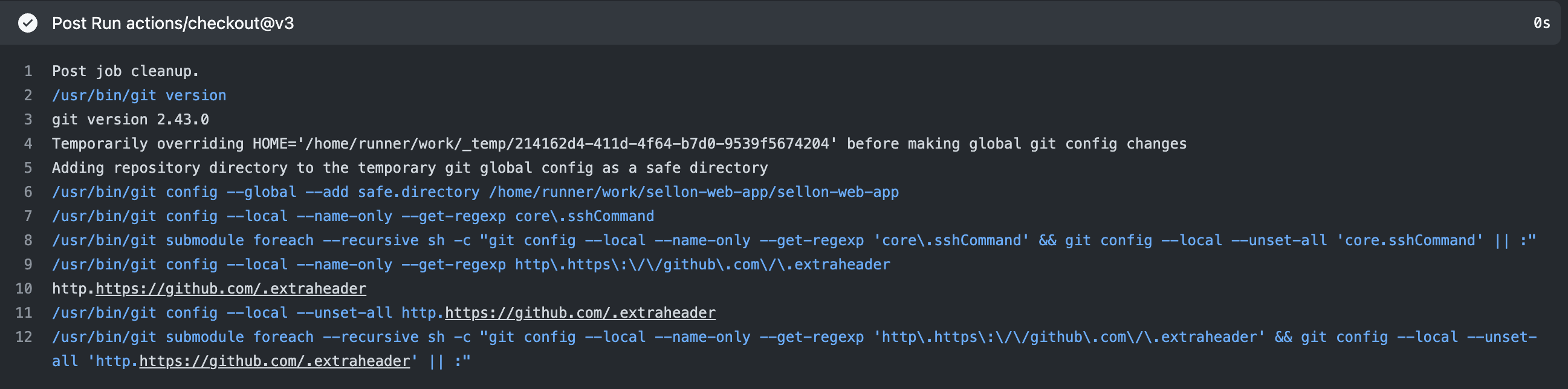Open github.com extraheader link in unset-all command
Screen dimensions: 1568x389
pos(580,313)
